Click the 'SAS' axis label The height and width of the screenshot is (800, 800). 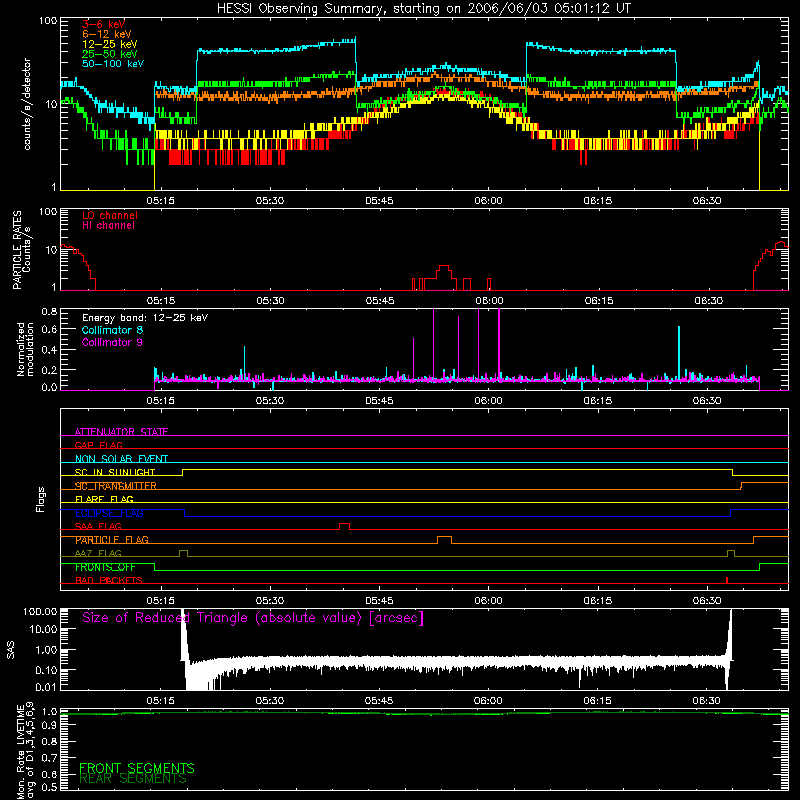click(10, 650)
